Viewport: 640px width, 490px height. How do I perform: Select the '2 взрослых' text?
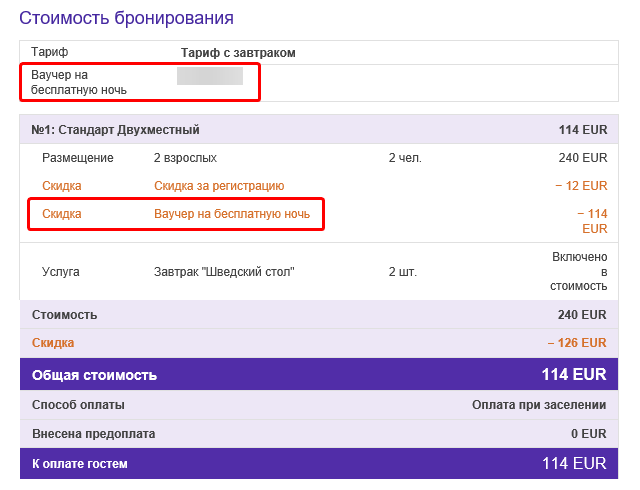(x=185, y=158)
